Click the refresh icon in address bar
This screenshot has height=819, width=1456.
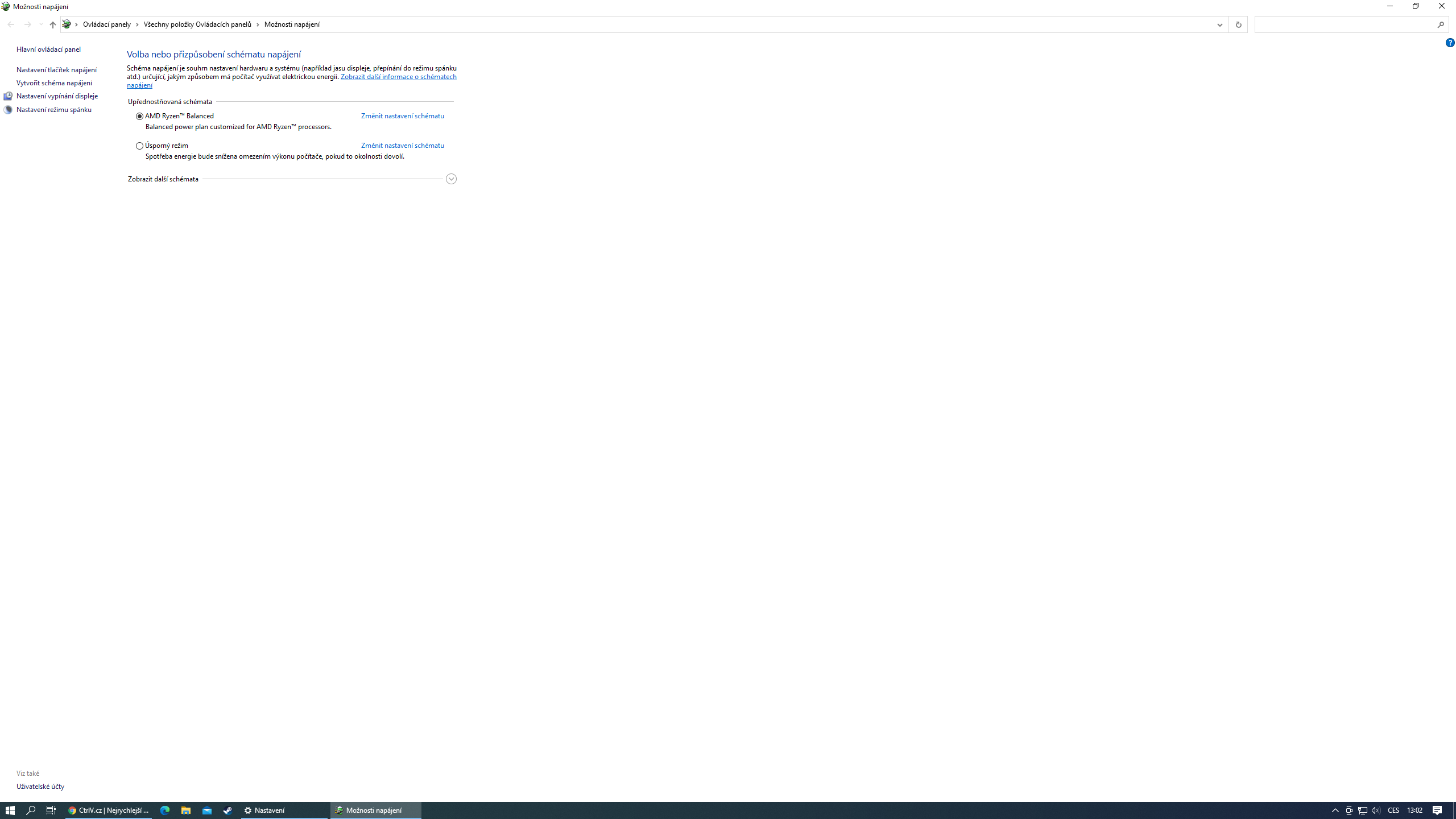pyautogui.click(x=1238, y=24)
